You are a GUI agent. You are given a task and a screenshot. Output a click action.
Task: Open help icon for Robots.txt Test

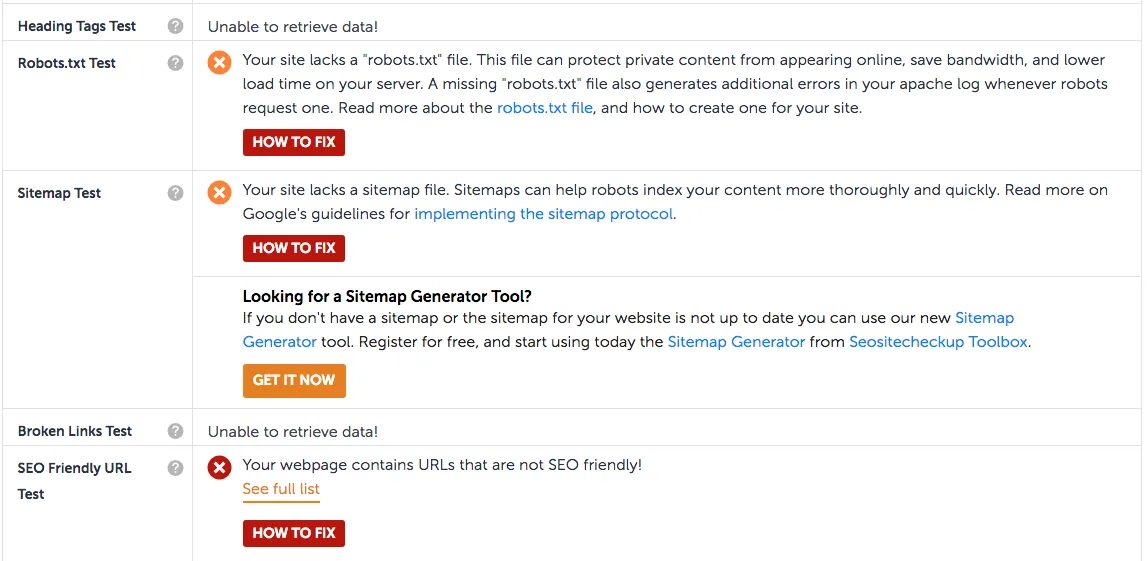pyautogui.click(x=175, y=63)
